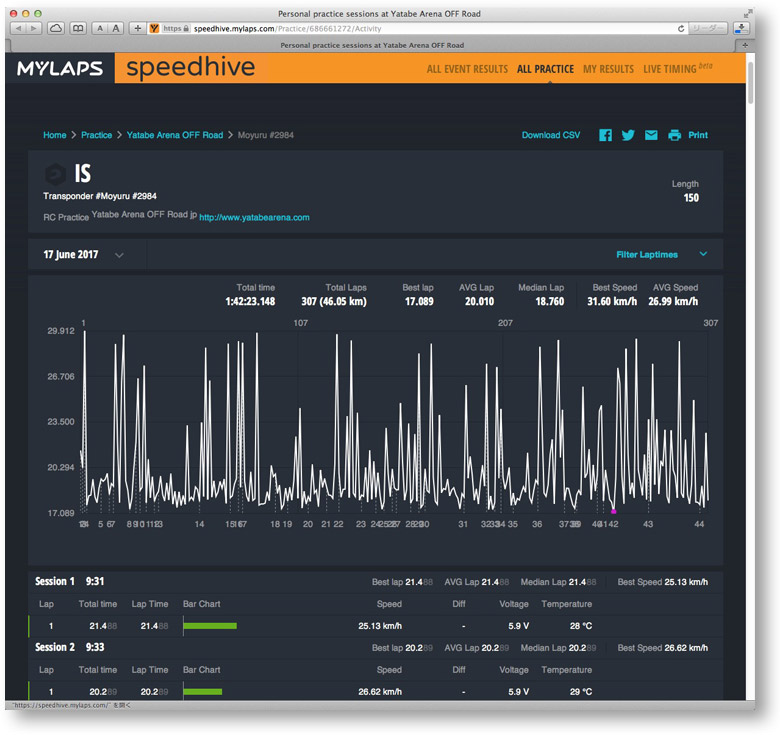Click the Best lap 17.089 value

coord(419,302)
